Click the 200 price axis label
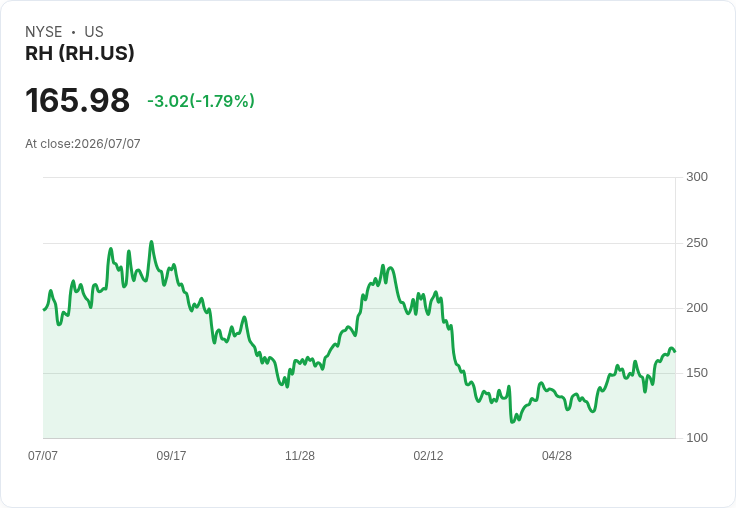The height and width of the screenshot is (508, 736). (697, 308)
